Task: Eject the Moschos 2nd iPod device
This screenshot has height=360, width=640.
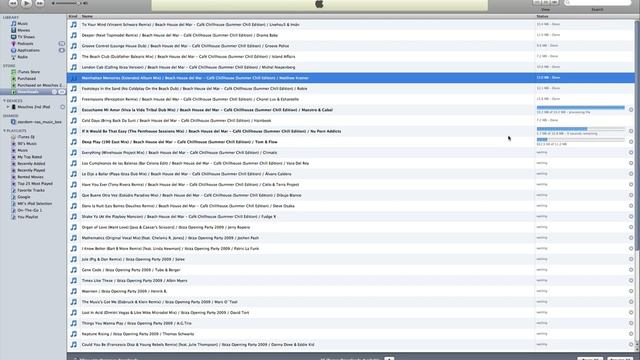Action: tap(62, 107)
